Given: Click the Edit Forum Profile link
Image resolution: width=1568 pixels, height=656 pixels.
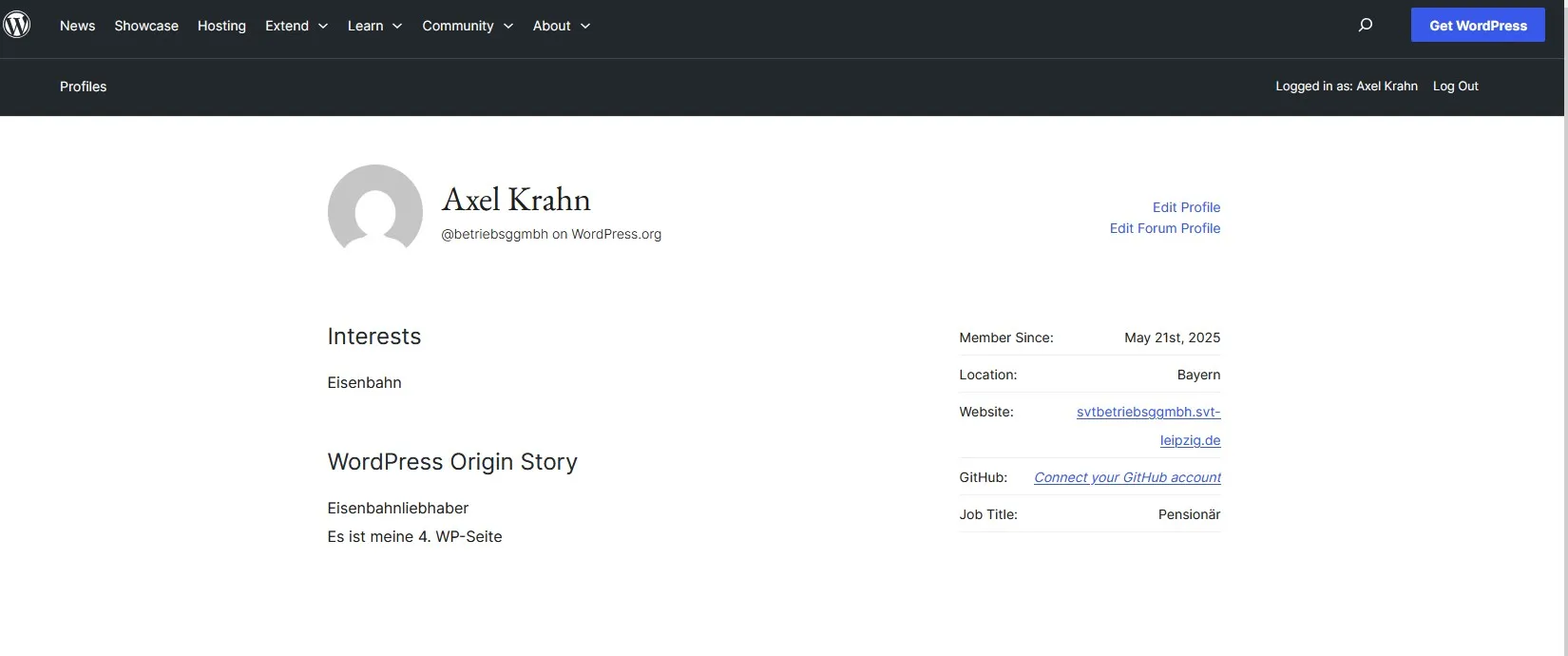Looking at the screenshot, I should 1165,228.
